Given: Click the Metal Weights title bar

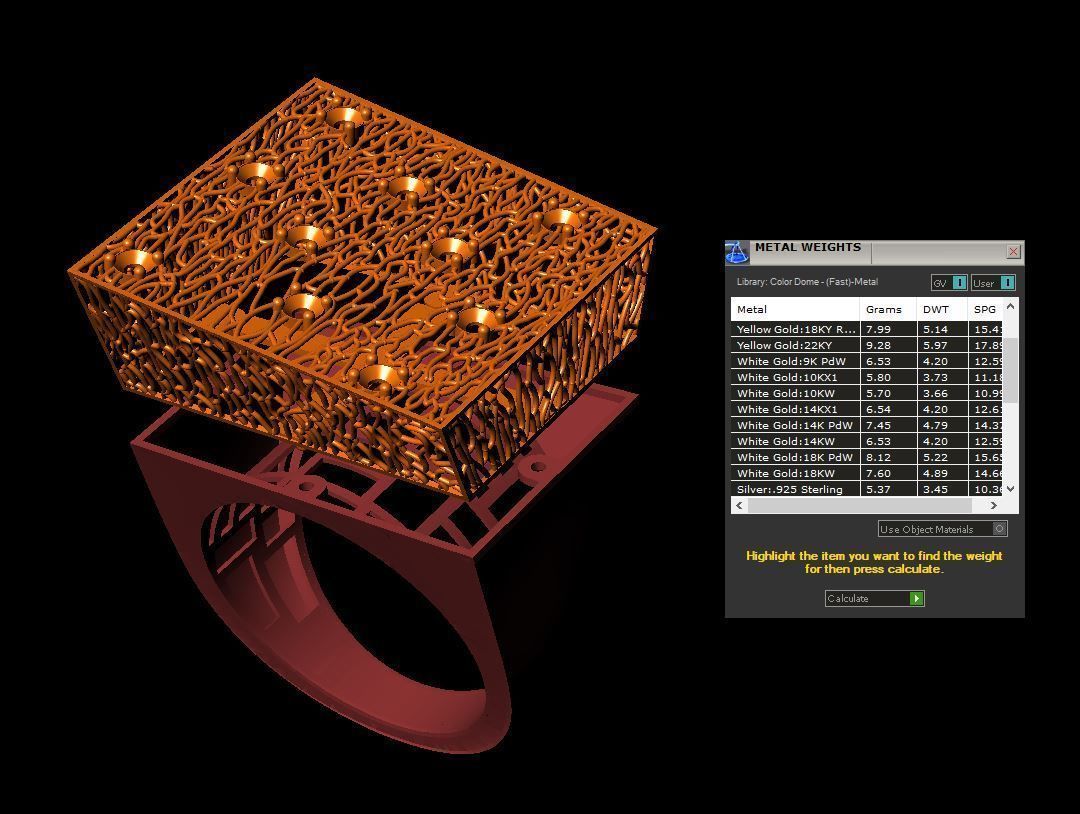Looking at the screenshot, I should (x=875, y=252).
